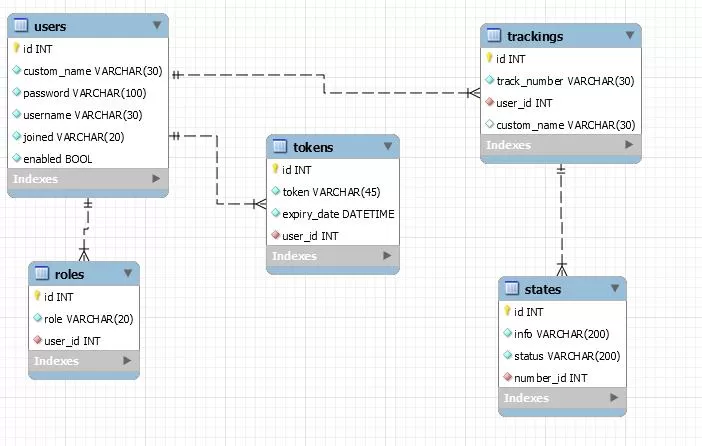This screenshot has height=446, width=702.
Task: Click the diamond icon beside status column
Action: tap(508, 355)
